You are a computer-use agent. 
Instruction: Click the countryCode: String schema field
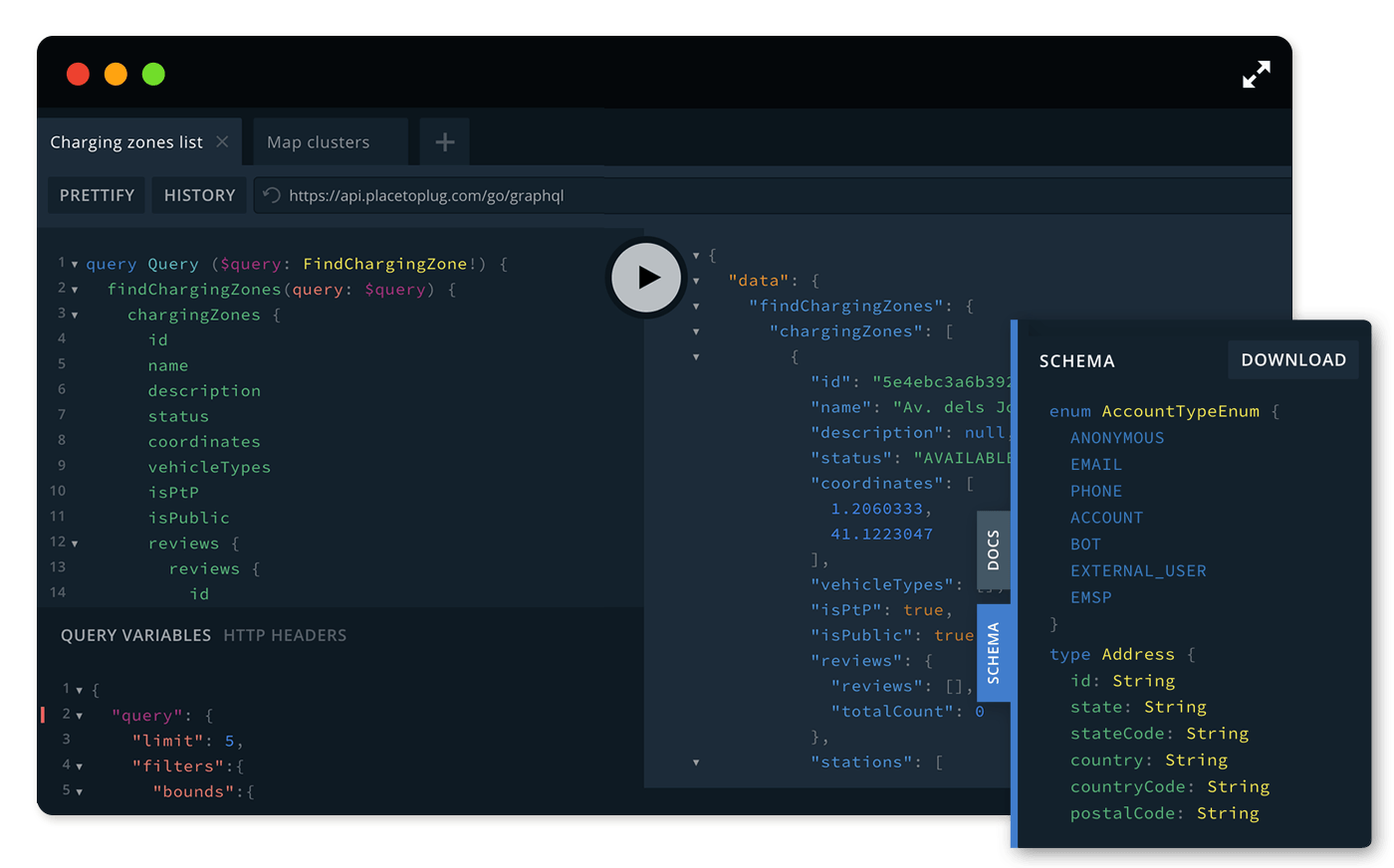pyautogui.click(x=1170, y=786)
